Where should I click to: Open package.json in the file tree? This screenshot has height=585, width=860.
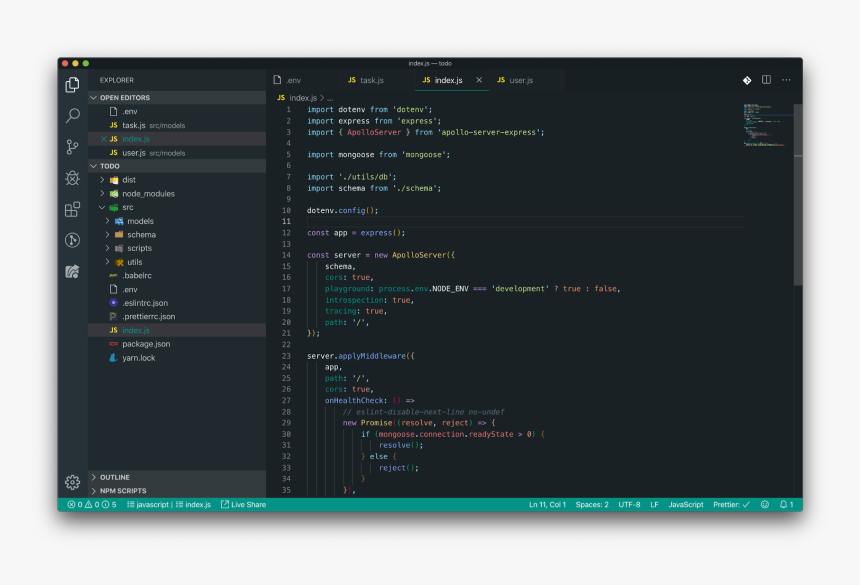click(x=177, y=344)
